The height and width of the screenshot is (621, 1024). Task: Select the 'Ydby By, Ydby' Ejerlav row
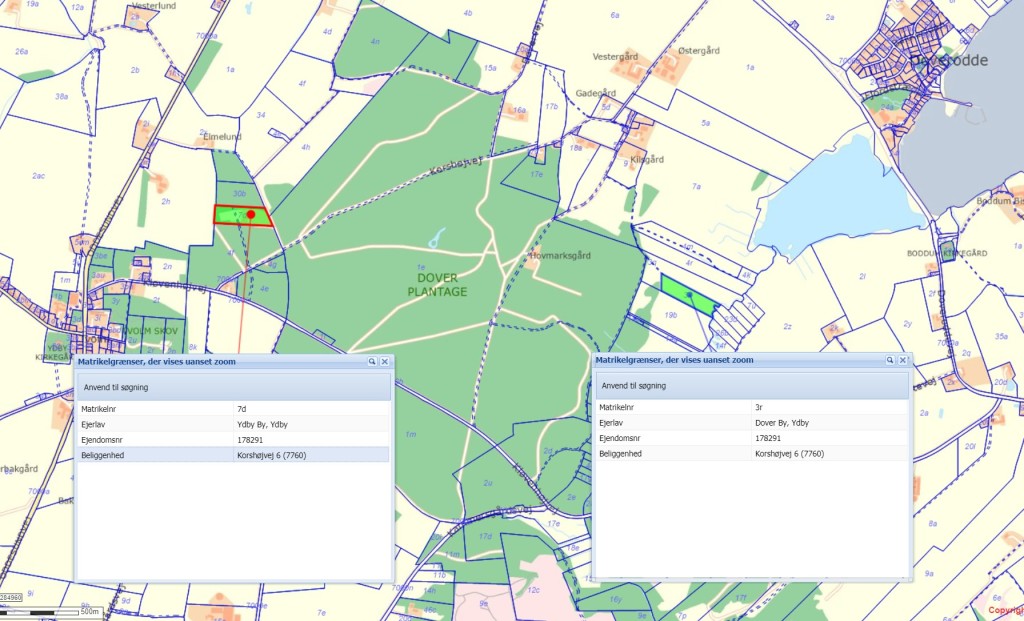tap(232, 424)
